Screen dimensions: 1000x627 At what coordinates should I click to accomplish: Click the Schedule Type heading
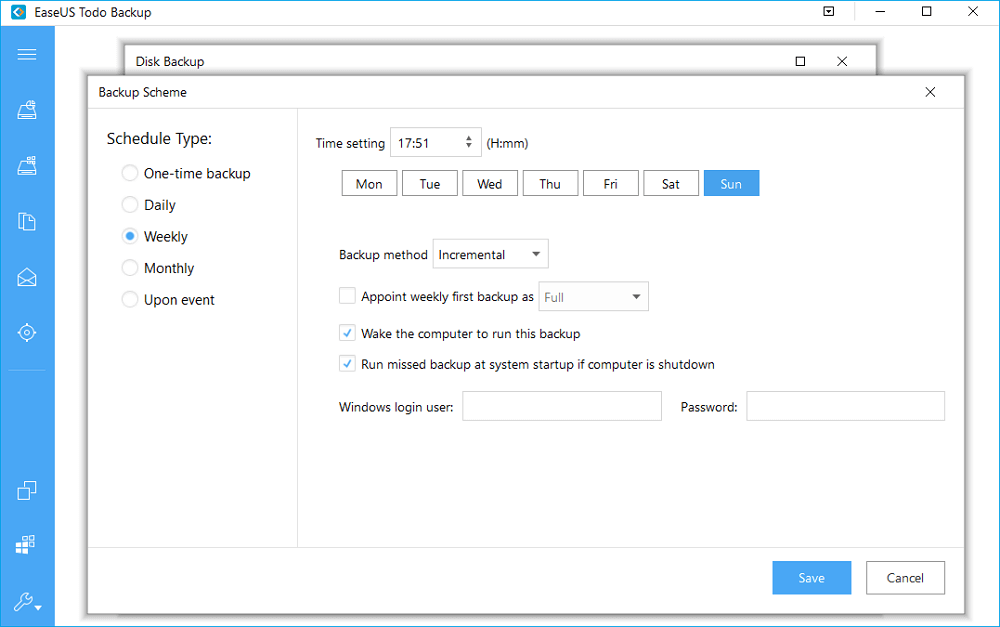[159, 138]
